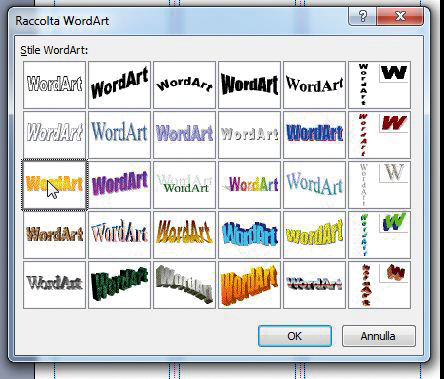Screen dimensions: 444x379
Task: Choose the pink-blue serif wavy WordArt style
Action: [120, 235]
